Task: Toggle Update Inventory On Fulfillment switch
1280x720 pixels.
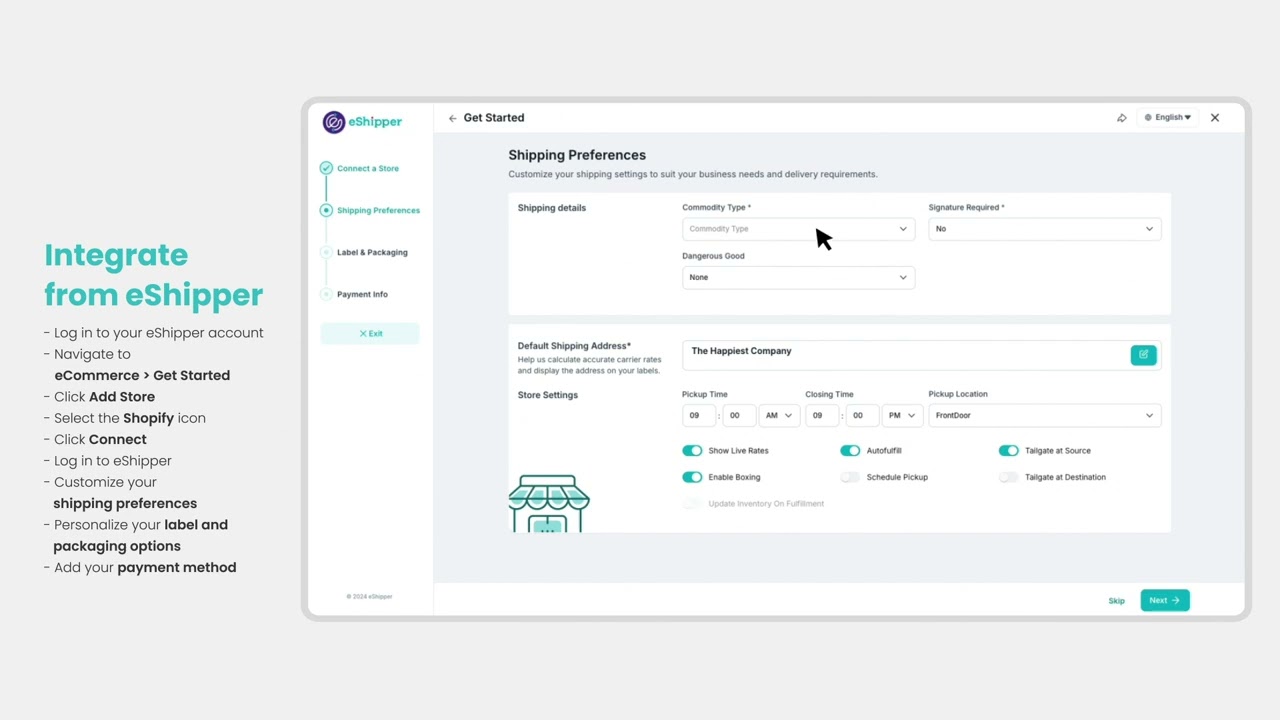Action: coord(692,504)
